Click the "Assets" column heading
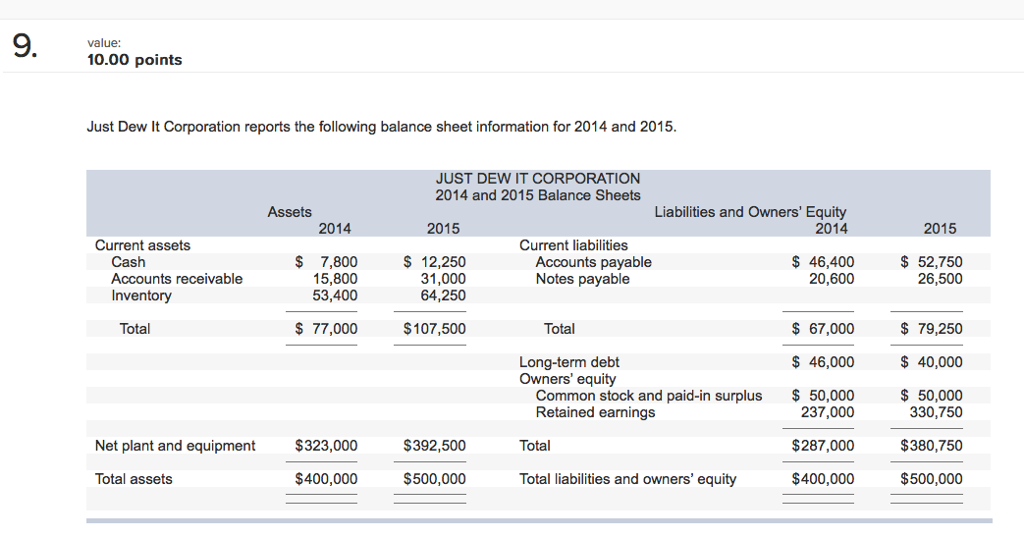The width and height of the screenshot is (1024, 537). (x=289, y=212)
